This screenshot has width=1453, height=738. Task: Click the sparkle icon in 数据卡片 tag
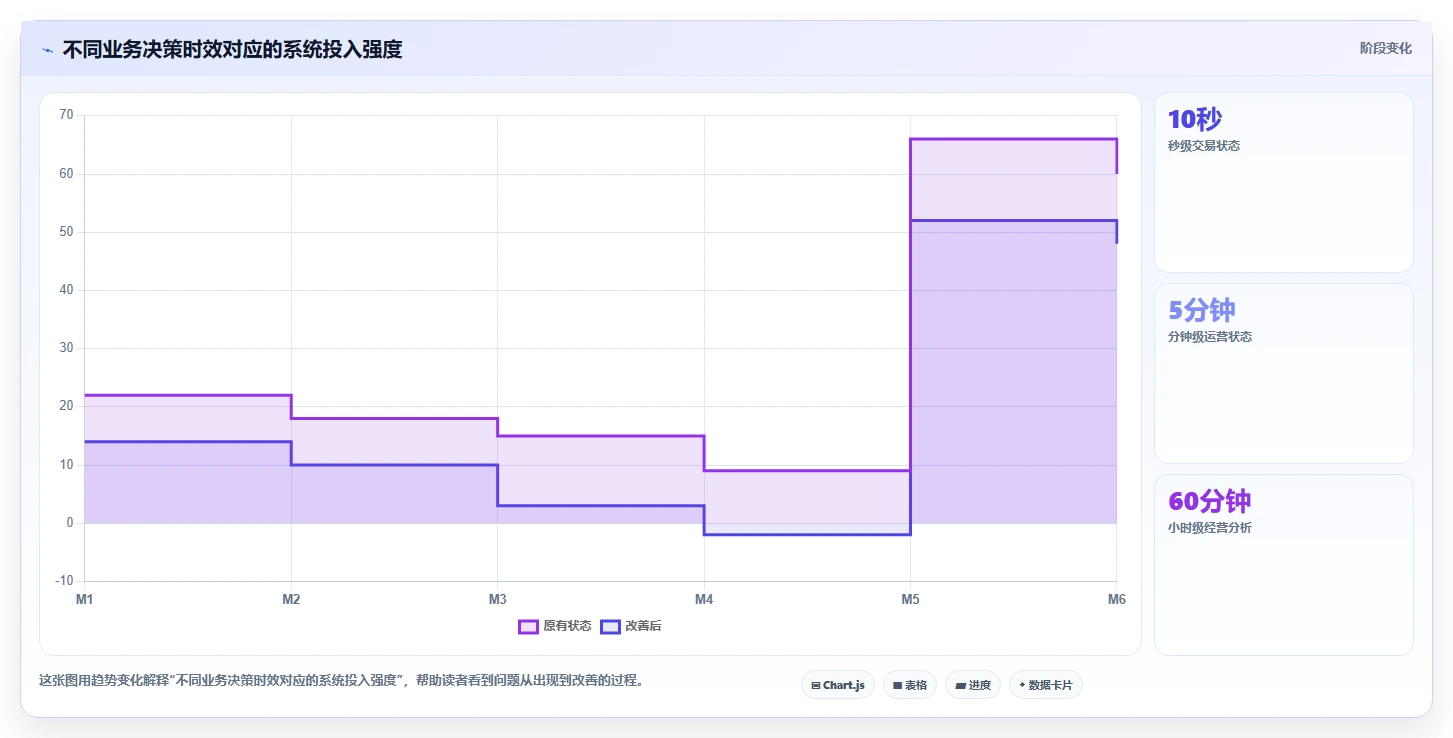coord(1022,686)
